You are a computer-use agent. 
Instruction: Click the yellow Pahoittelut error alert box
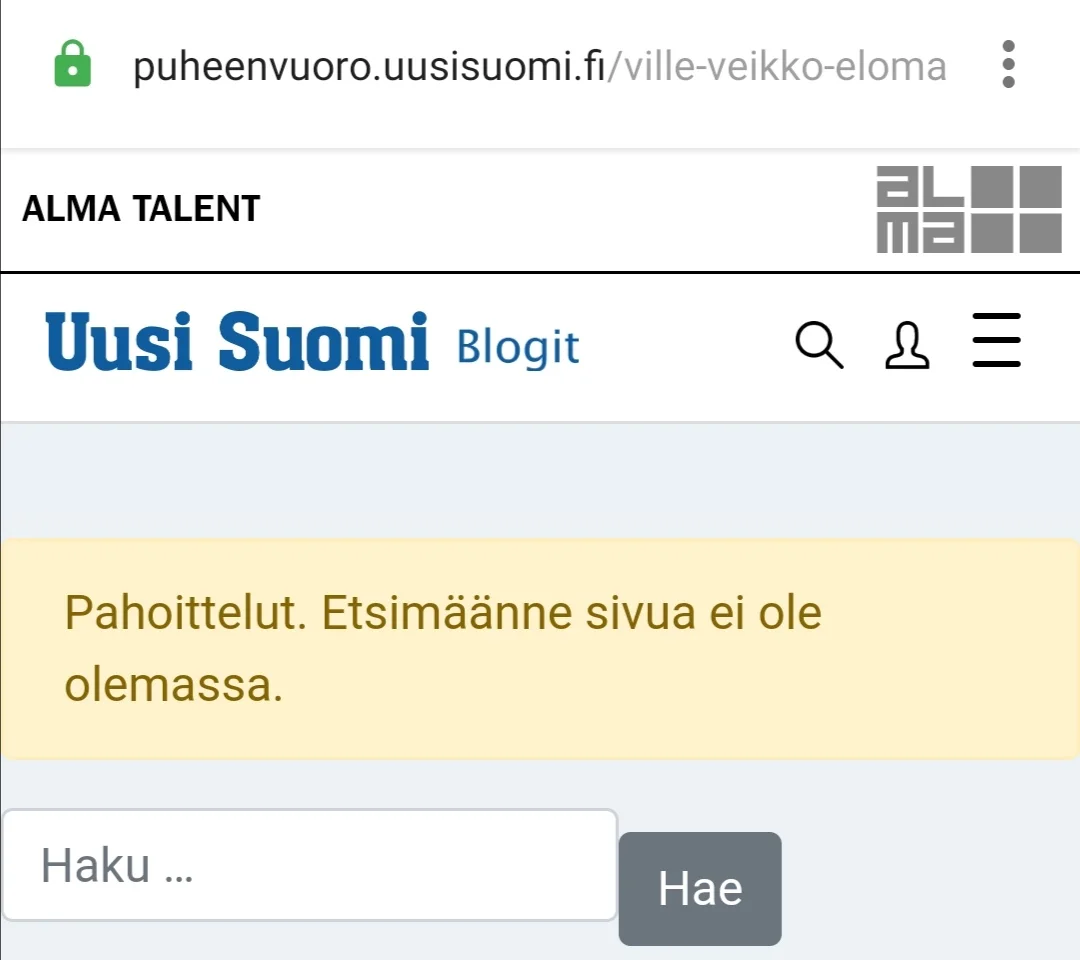[x=540, y=649]
